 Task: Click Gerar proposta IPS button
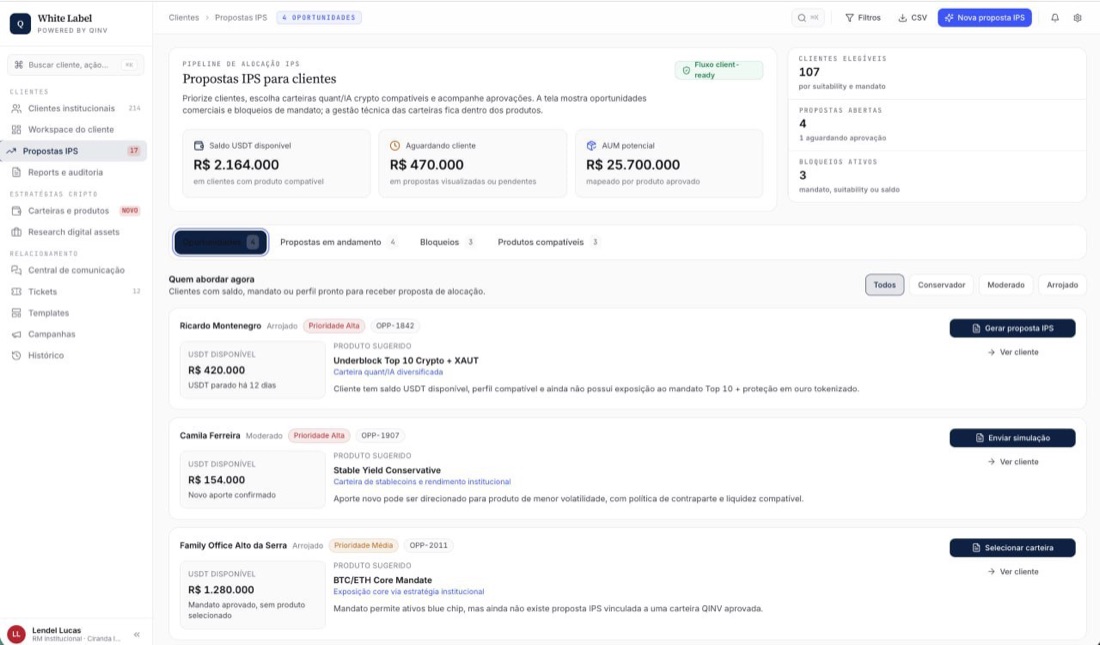pyautogui.click(x=1012, y=328)
